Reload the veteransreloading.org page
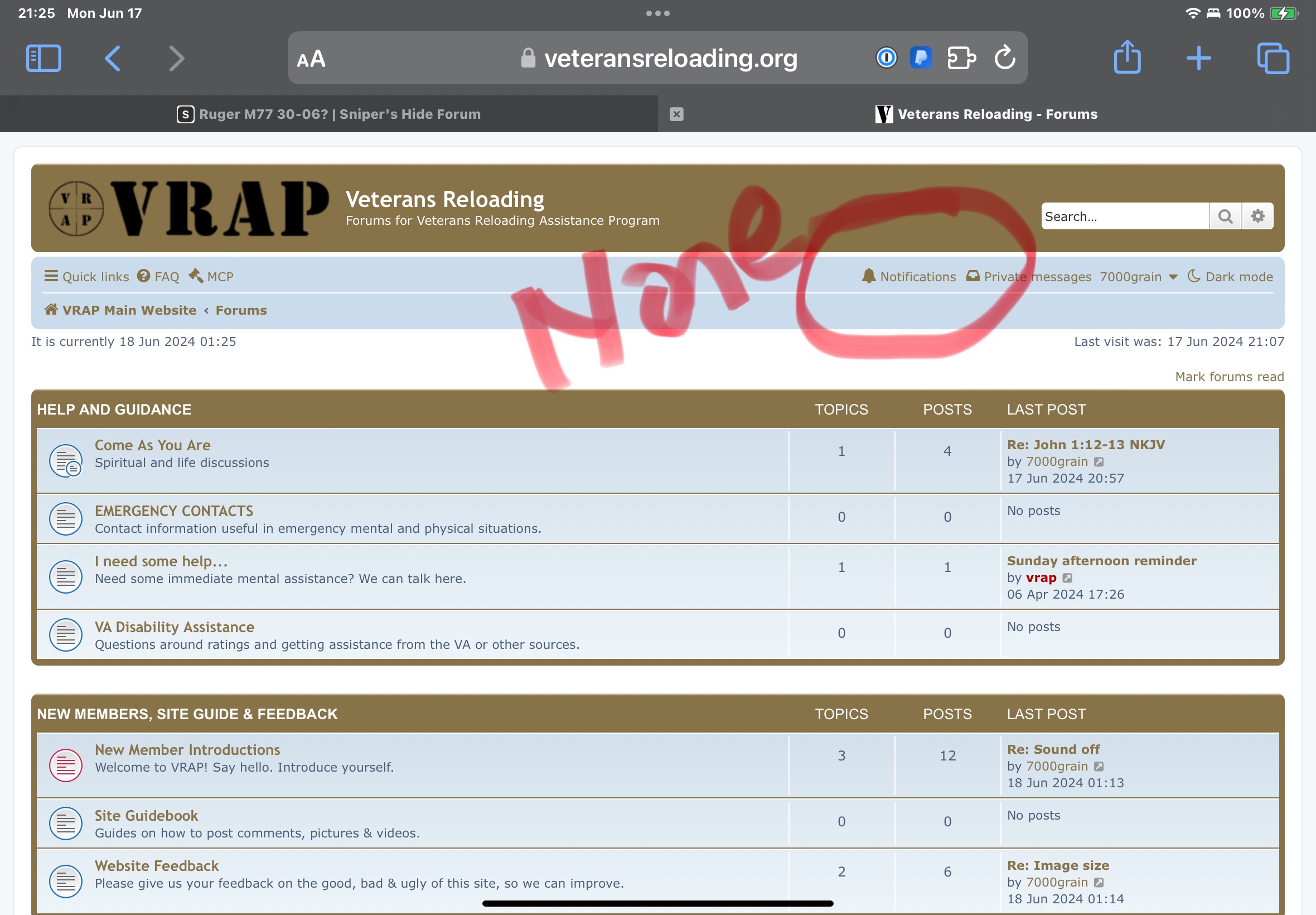 tap(1005, 58)
